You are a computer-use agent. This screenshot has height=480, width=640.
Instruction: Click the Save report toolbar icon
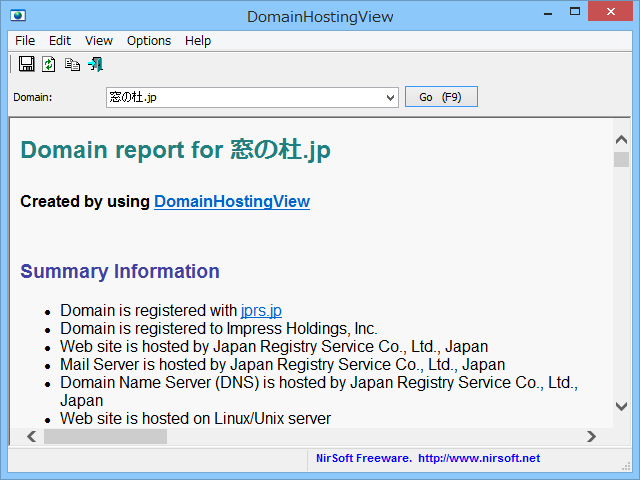[x=27, y=64]
